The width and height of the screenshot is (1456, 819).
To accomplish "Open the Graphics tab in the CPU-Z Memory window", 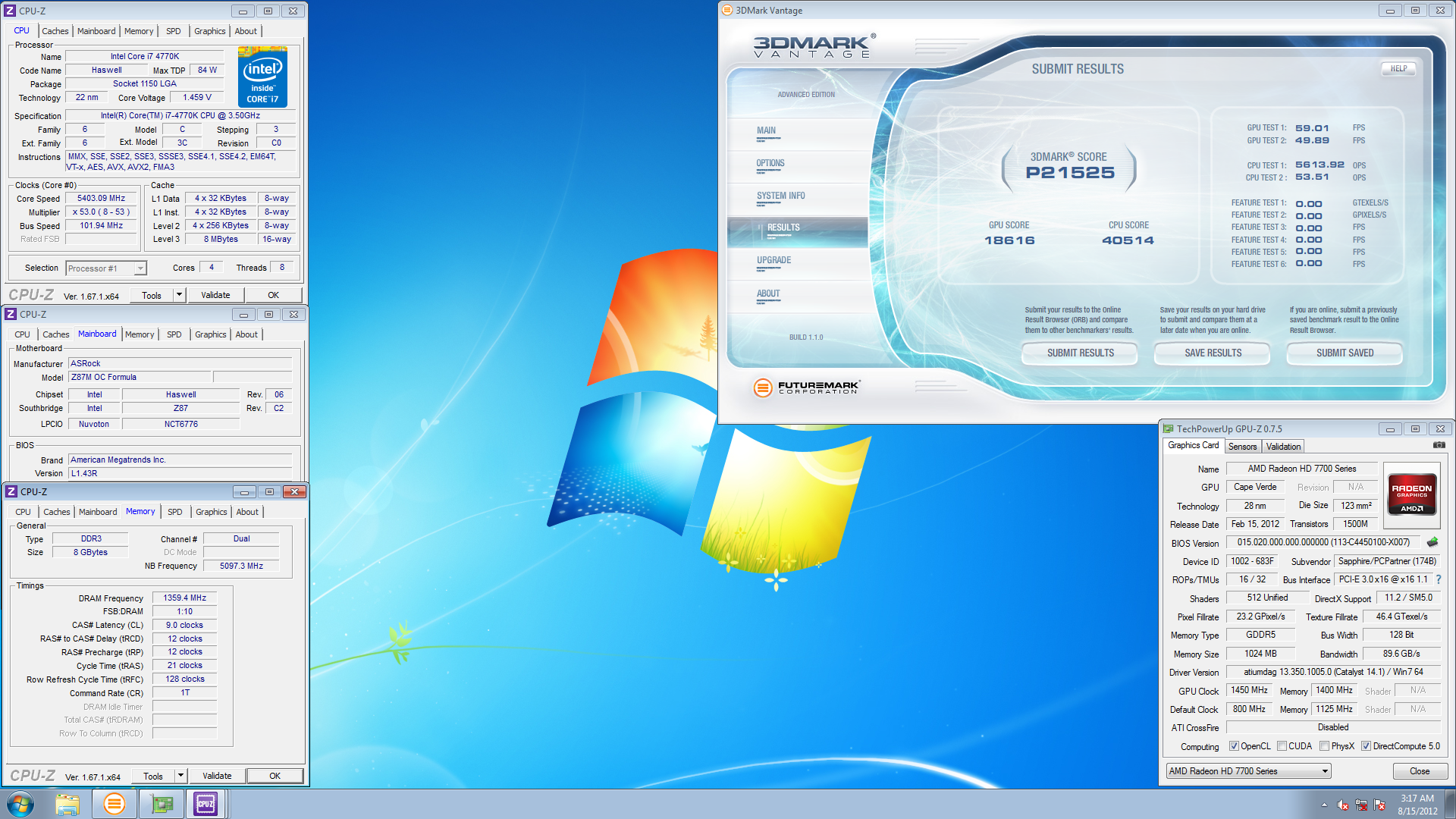I will point(212,512).
